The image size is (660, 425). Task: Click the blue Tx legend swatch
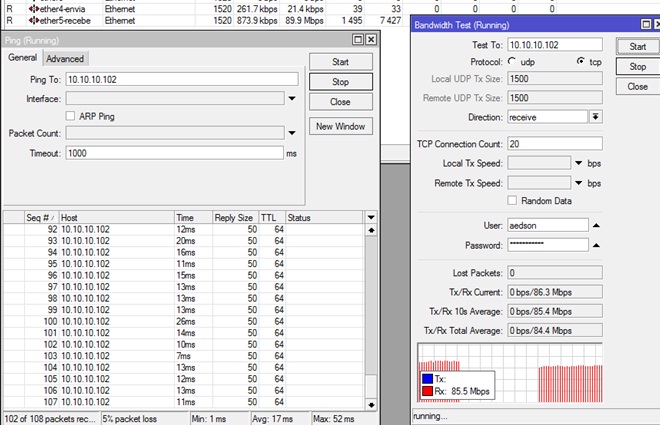click(427, 378)
